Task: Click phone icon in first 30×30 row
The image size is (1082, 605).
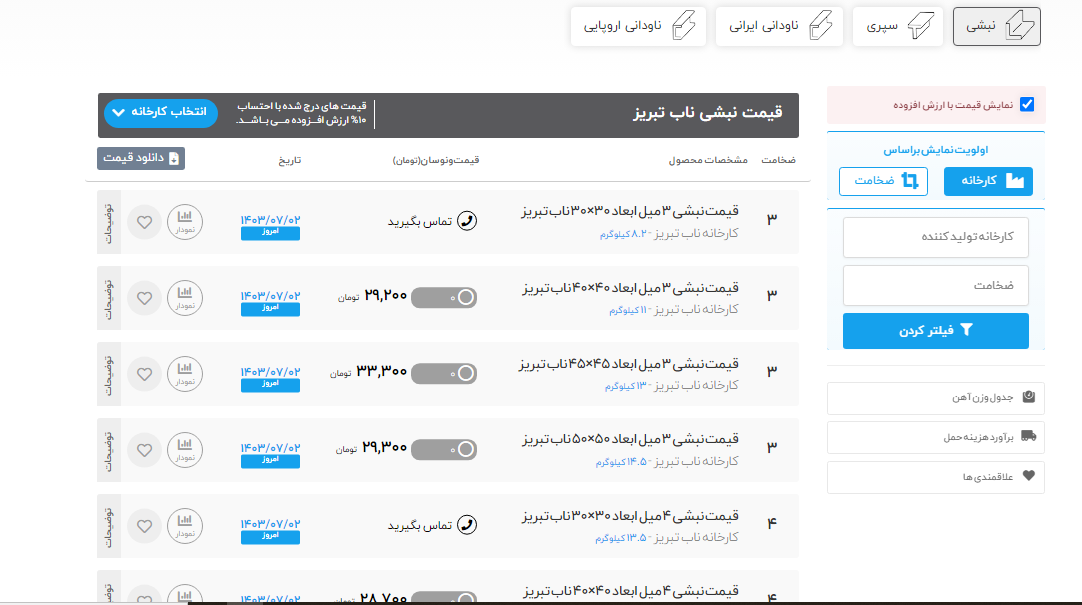Action: pyautogui.click(x=467, y=221)
